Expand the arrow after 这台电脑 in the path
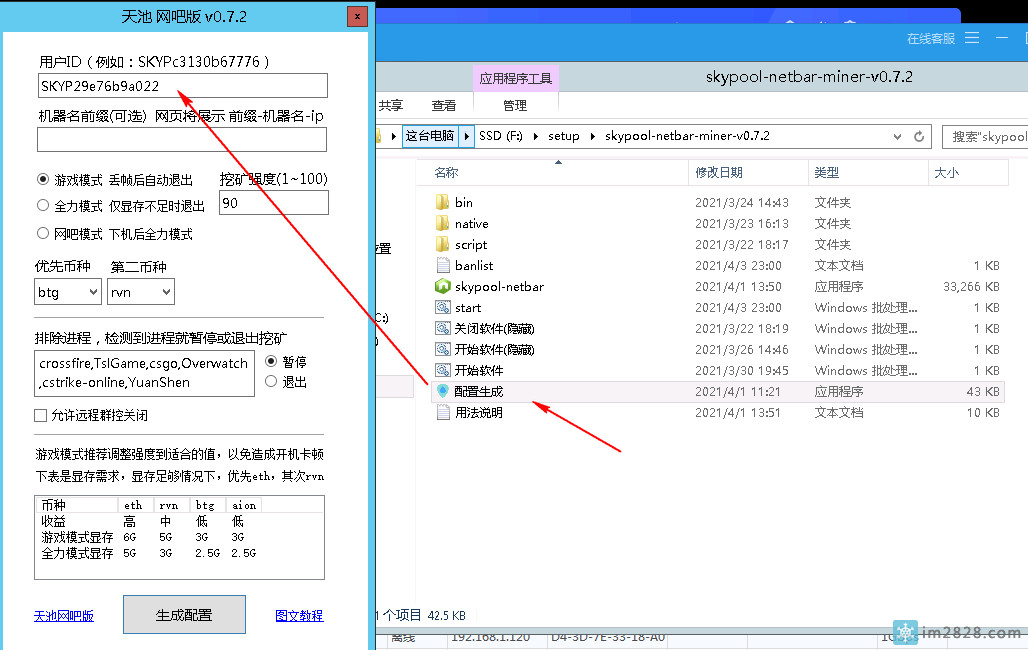The width and height of the screenshot is (1028, 650). pyautogui.click(x=466, y=136)
